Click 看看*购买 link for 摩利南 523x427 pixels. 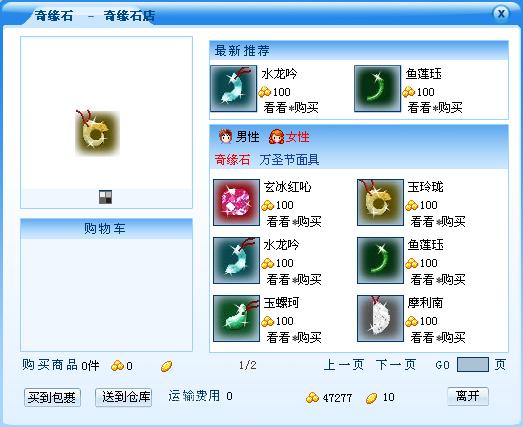tap(438, 338)
